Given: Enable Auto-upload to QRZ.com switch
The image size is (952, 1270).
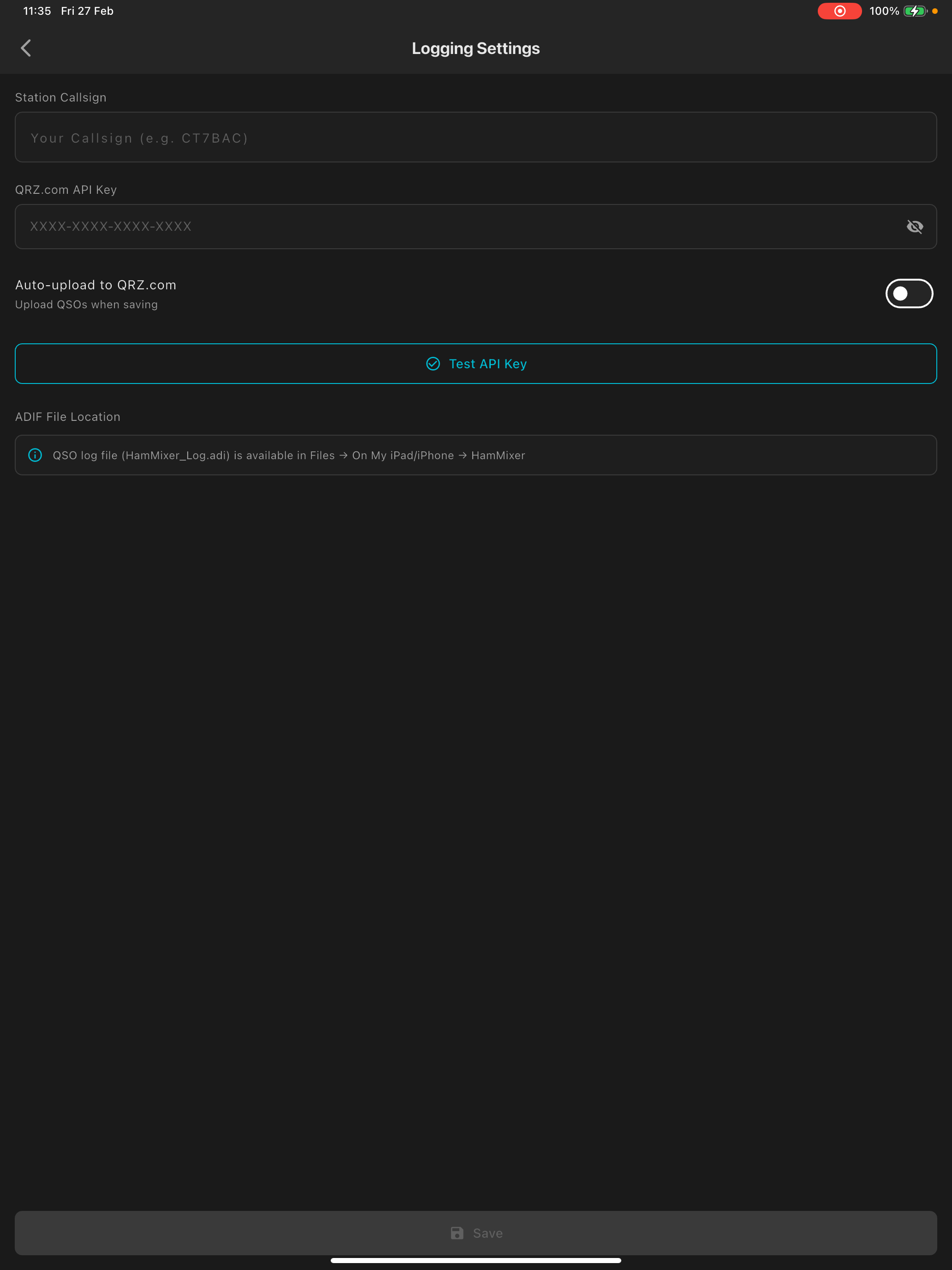Looking at the screenshot, I should tap(909, 294).
